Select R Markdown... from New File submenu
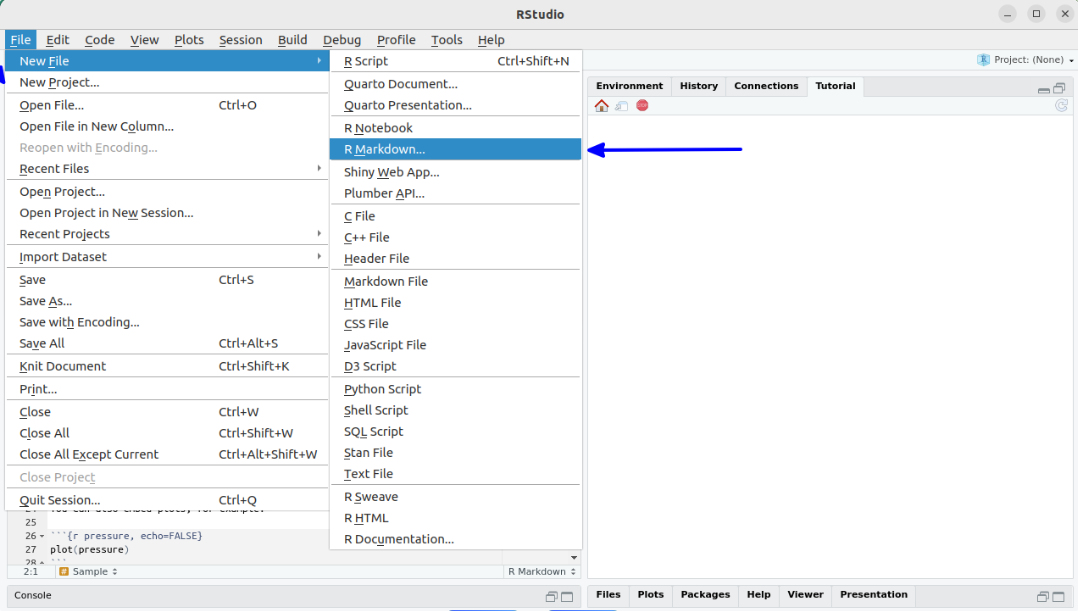1078x611 pixels. [455, 149]
